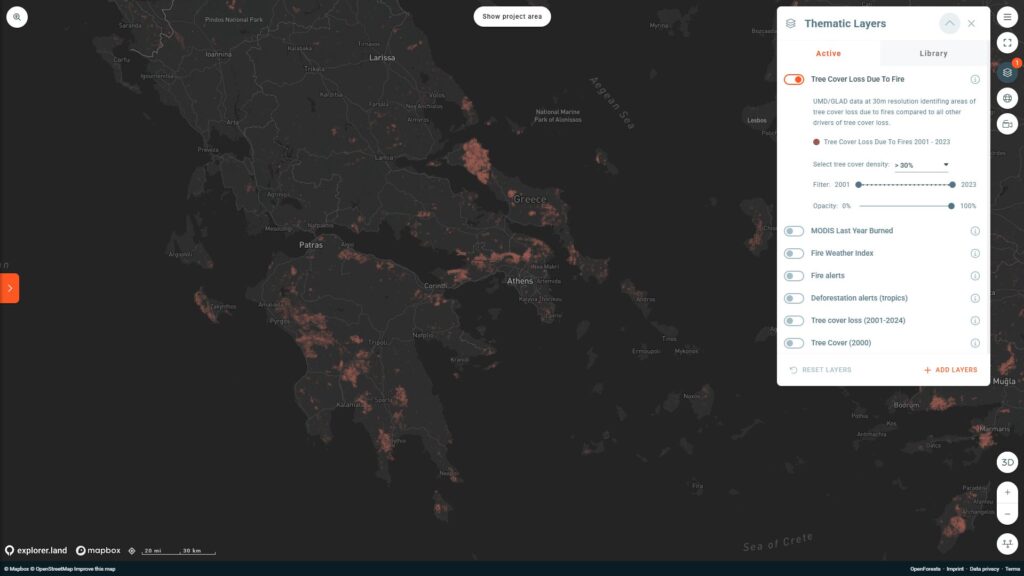Enable Fire Weather Index layer
Image resolution: width=1024 pixels, height=576 pixels.
(793, 253)
